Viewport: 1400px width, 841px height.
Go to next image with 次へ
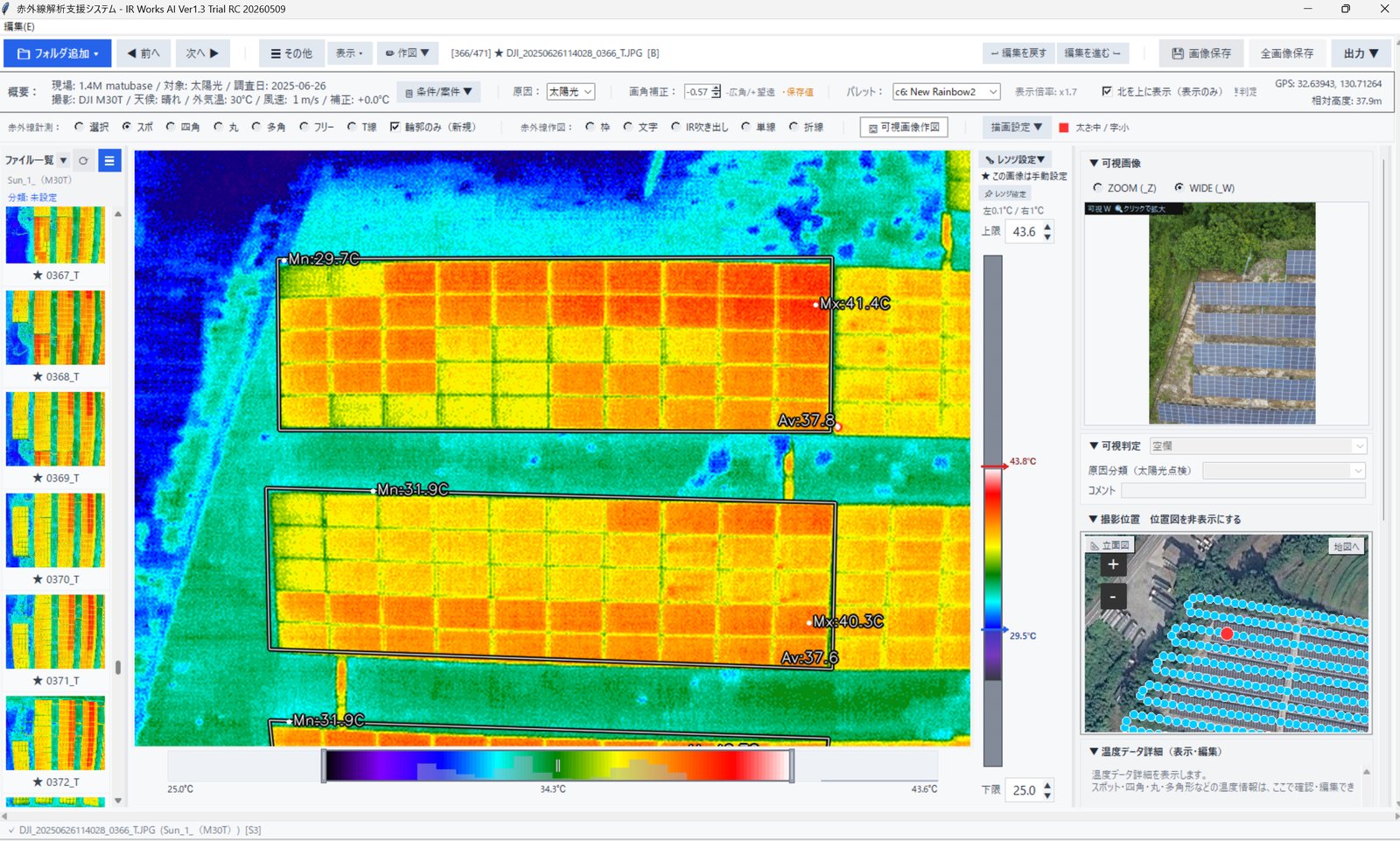[x=202, y=53]
